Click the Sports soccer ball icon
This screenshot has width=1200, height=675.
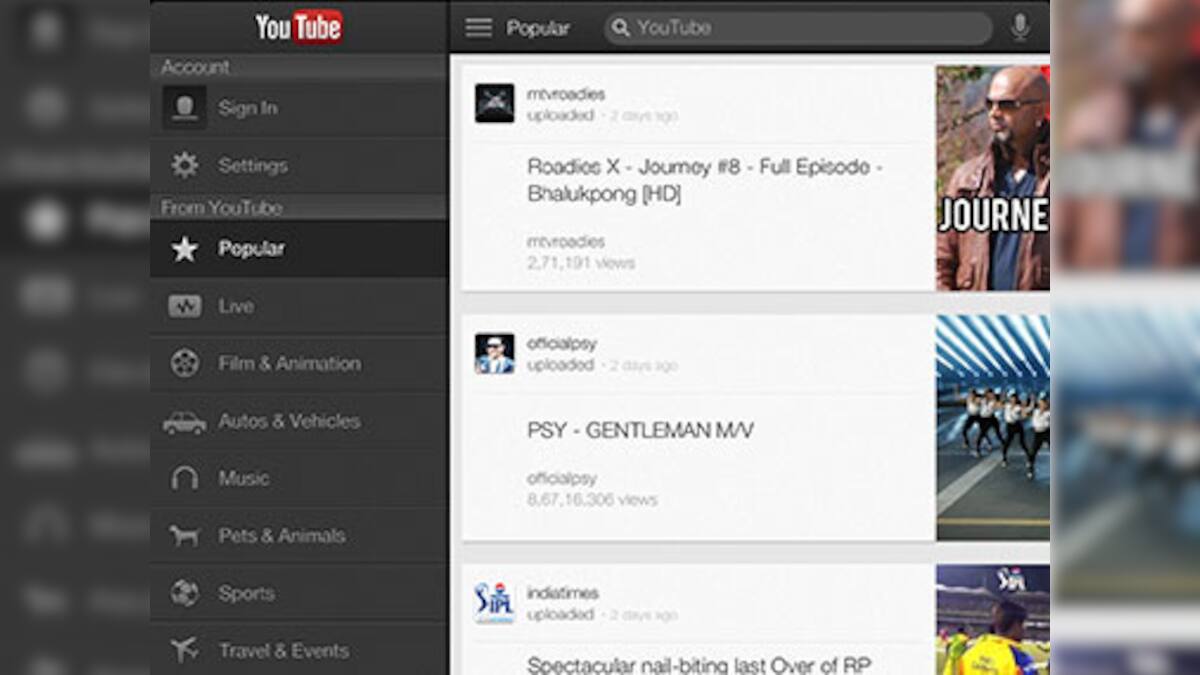tap(185, 593)
